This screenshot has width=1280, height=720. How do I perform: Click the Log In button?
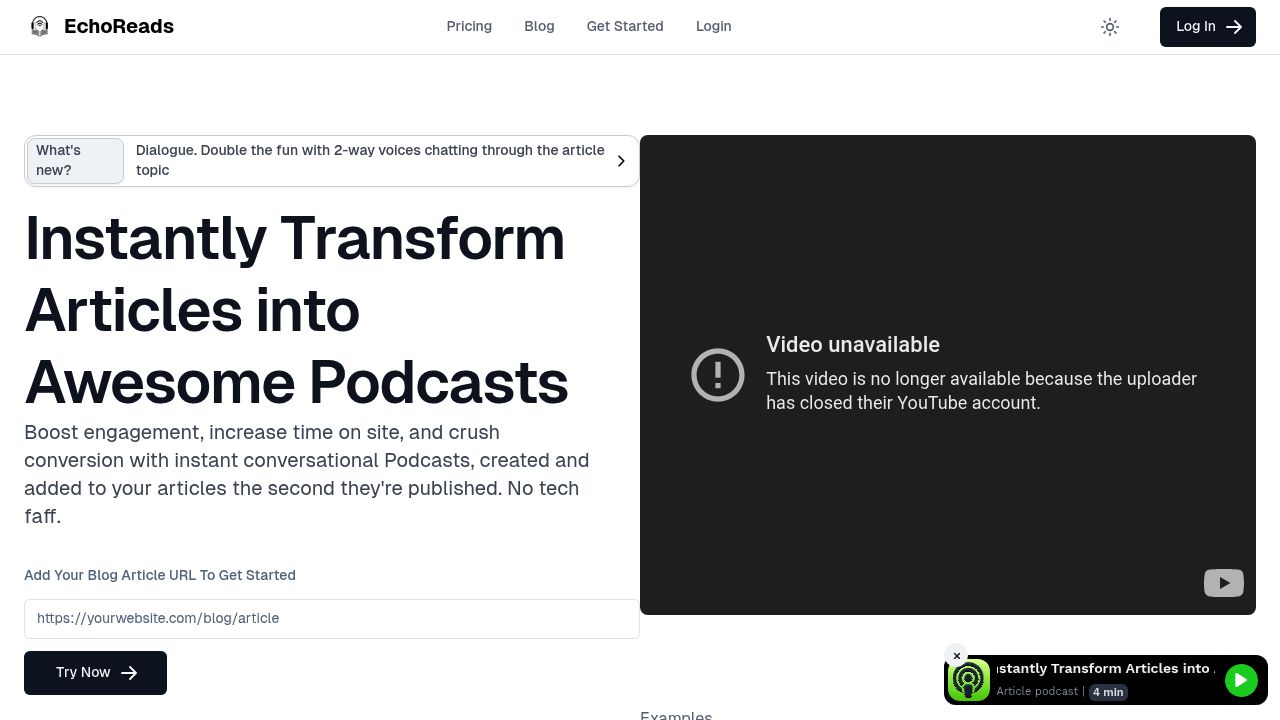click(x=1208, y=27)
